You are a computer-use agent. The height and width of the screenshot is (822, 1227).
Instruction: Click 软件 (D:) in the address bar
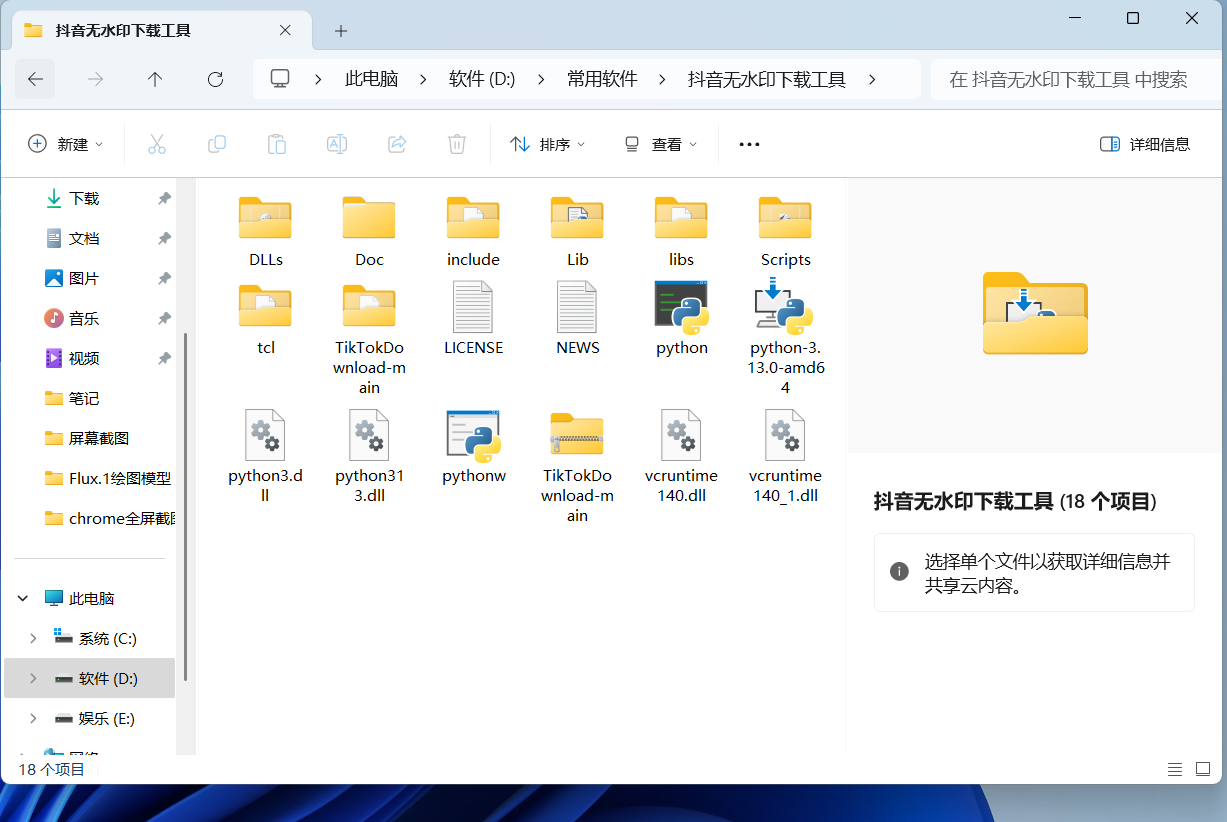pyautogui.click(x=482, y=79)
